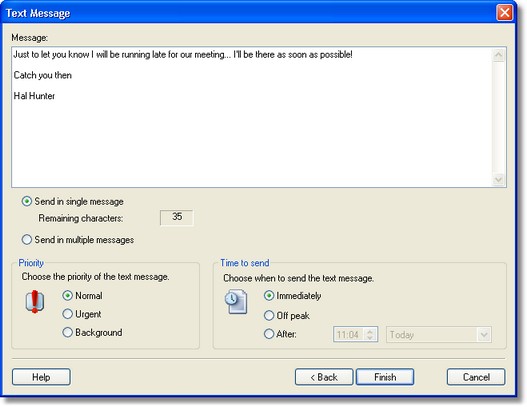
Task: Open Help for this dialog
Action: click(41, 377)
